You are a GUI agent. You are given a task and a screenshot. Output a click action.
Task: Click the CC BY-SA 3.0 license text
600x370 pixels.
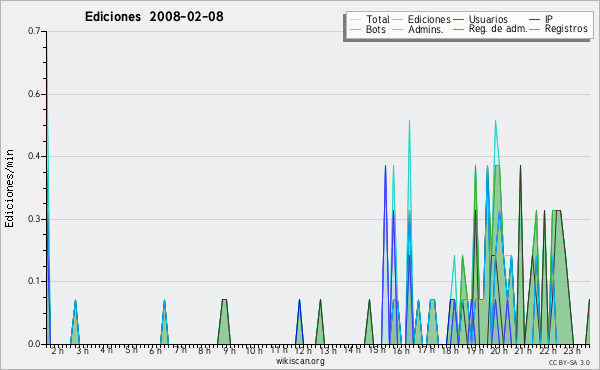[x=569, y=363]
